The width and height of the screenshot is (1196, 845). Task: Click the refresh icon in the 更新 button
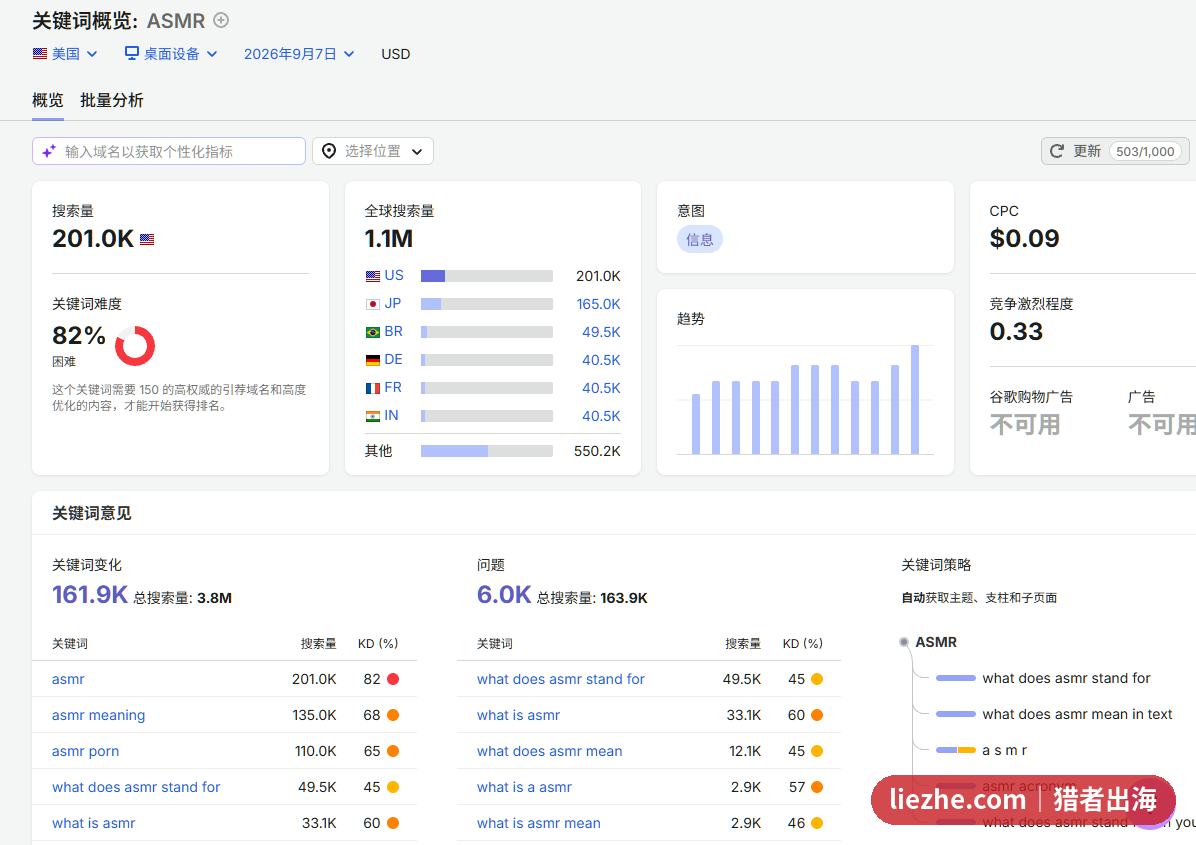click(x=1056, y=151)
